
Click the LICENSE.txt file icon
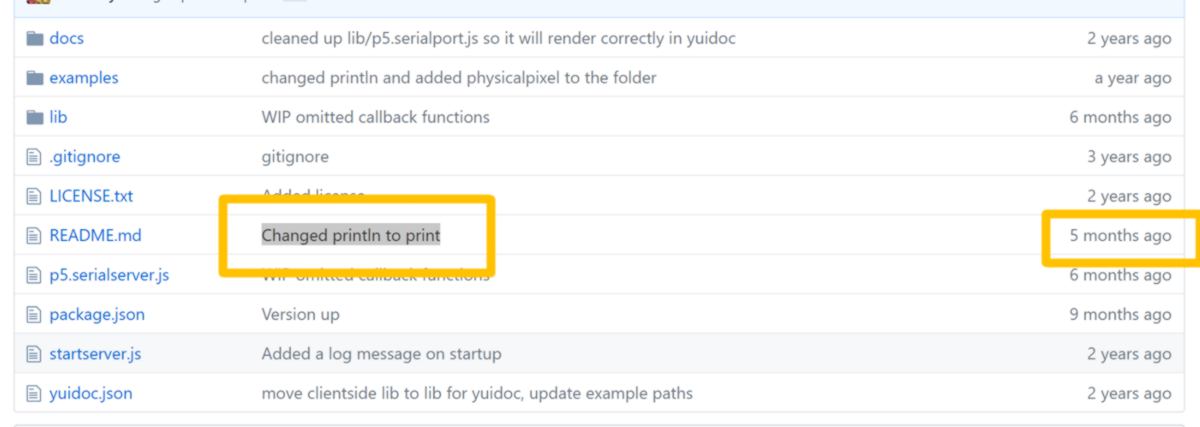point(35,196)
